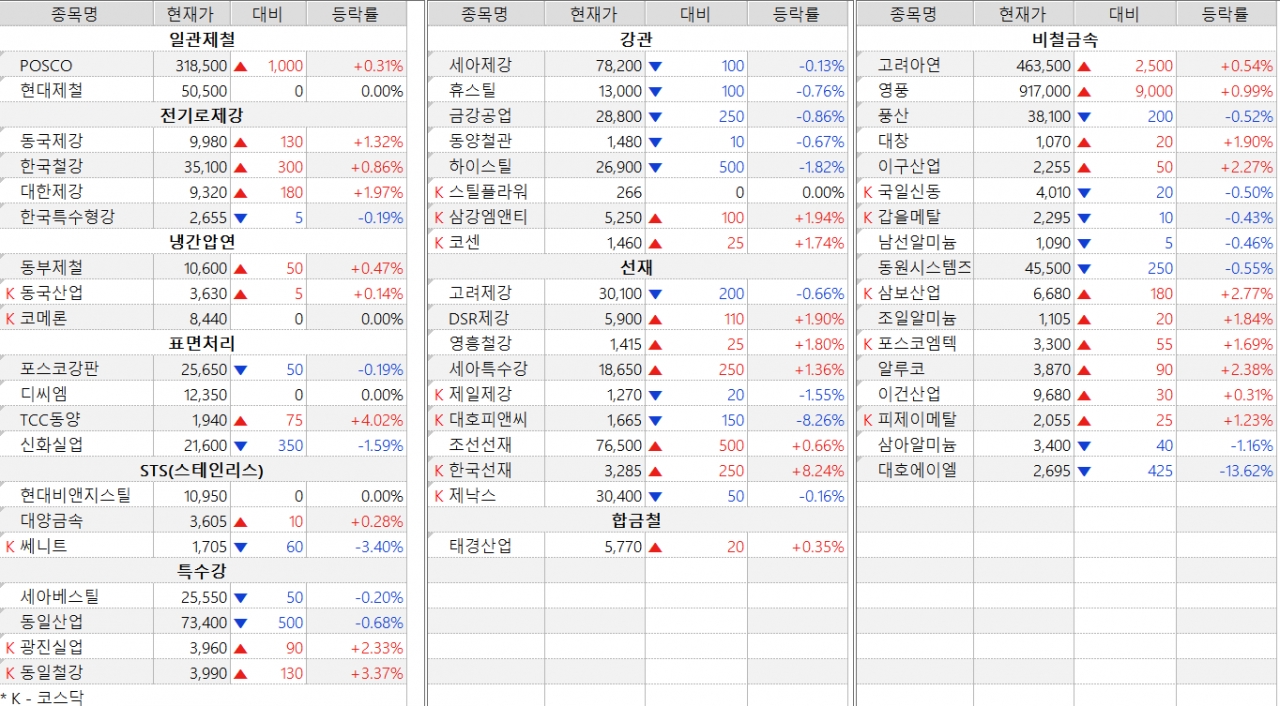This screenshot has height=706, width=1280.
Task: Click the K marker next to 스틸플라워
Action: coord(438,192)
